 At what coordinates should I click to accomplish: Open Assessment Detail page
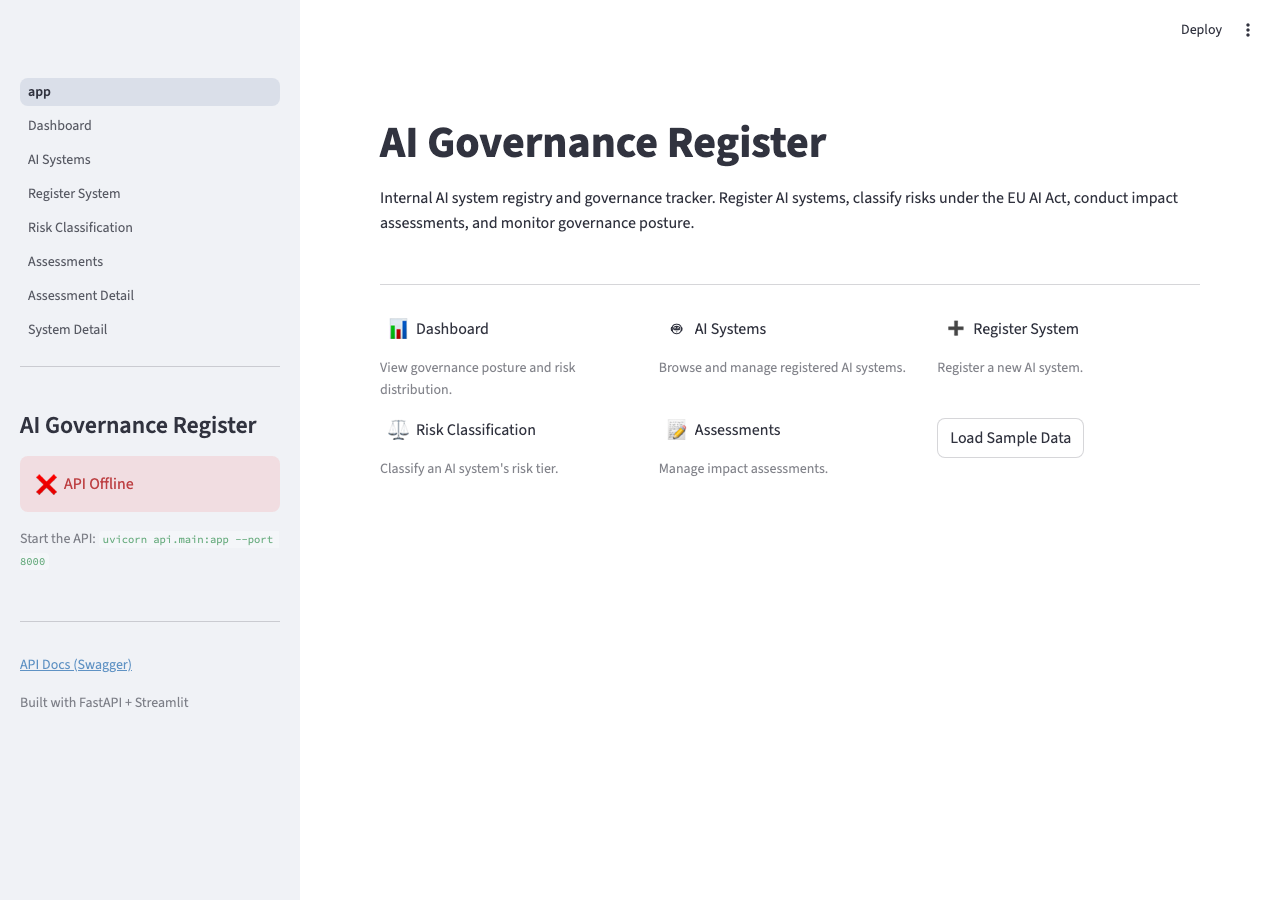pyautogui.click(x=81, y=295)
